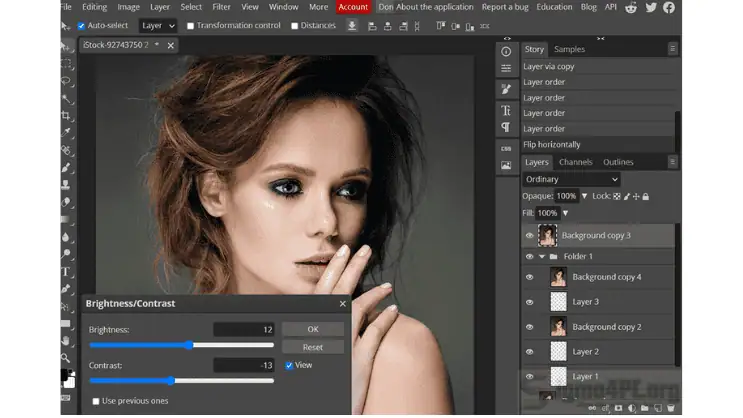The height and width of the screenshot is (418, 743).
Task: Select the Clone Stamp tool
Action: pyautogui.click(x=67, y=185)
